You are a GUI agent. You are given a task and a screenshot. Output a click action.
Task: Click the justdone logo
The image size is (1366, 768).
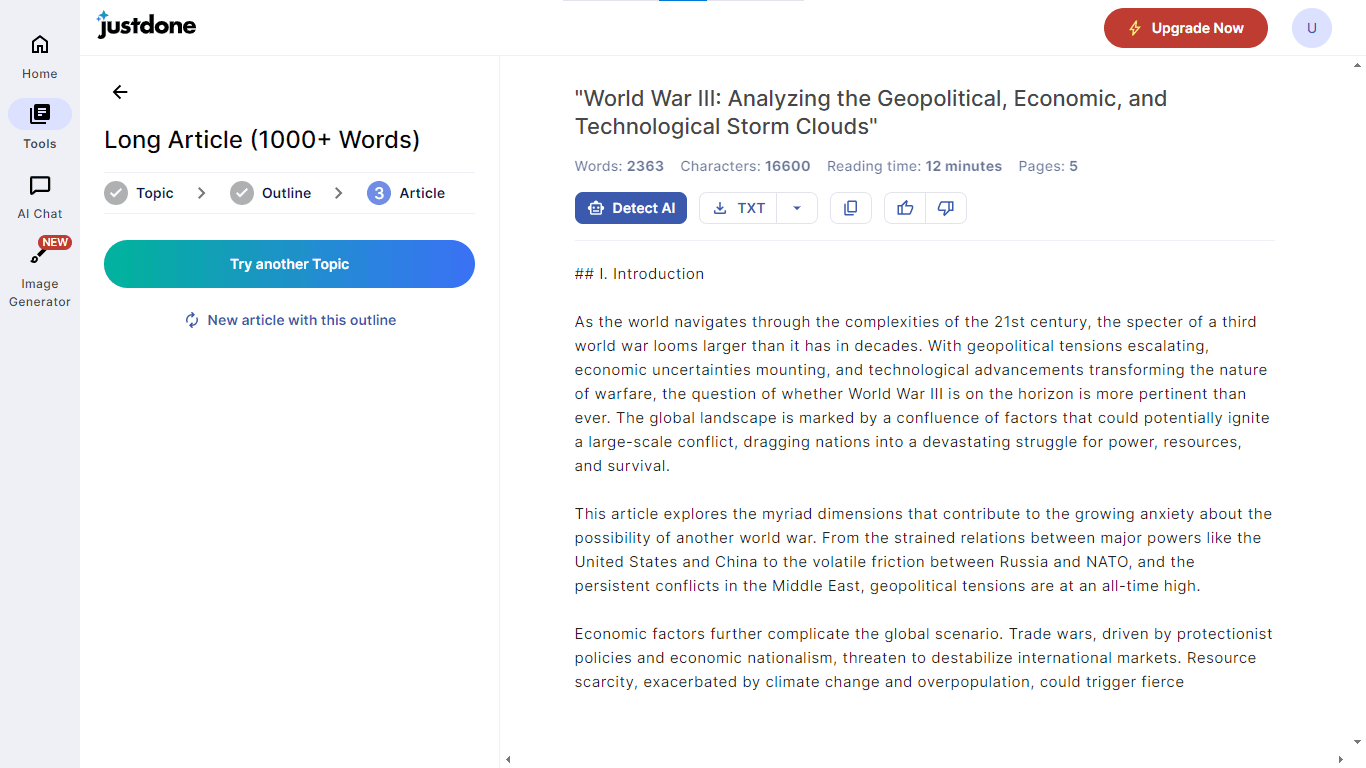click(146, 26)
